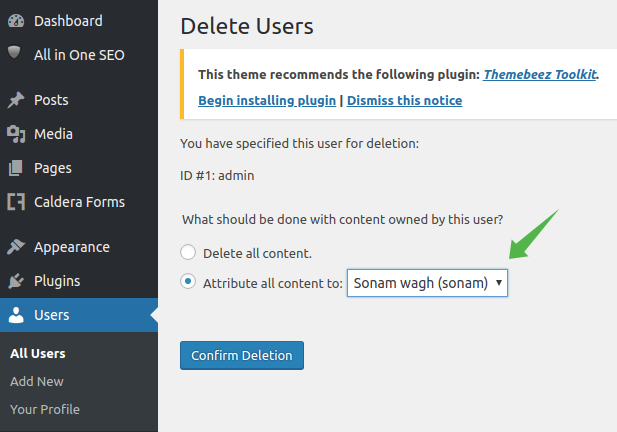Open the Appearance menu label
617x432 pixels.
coord(72,247)
